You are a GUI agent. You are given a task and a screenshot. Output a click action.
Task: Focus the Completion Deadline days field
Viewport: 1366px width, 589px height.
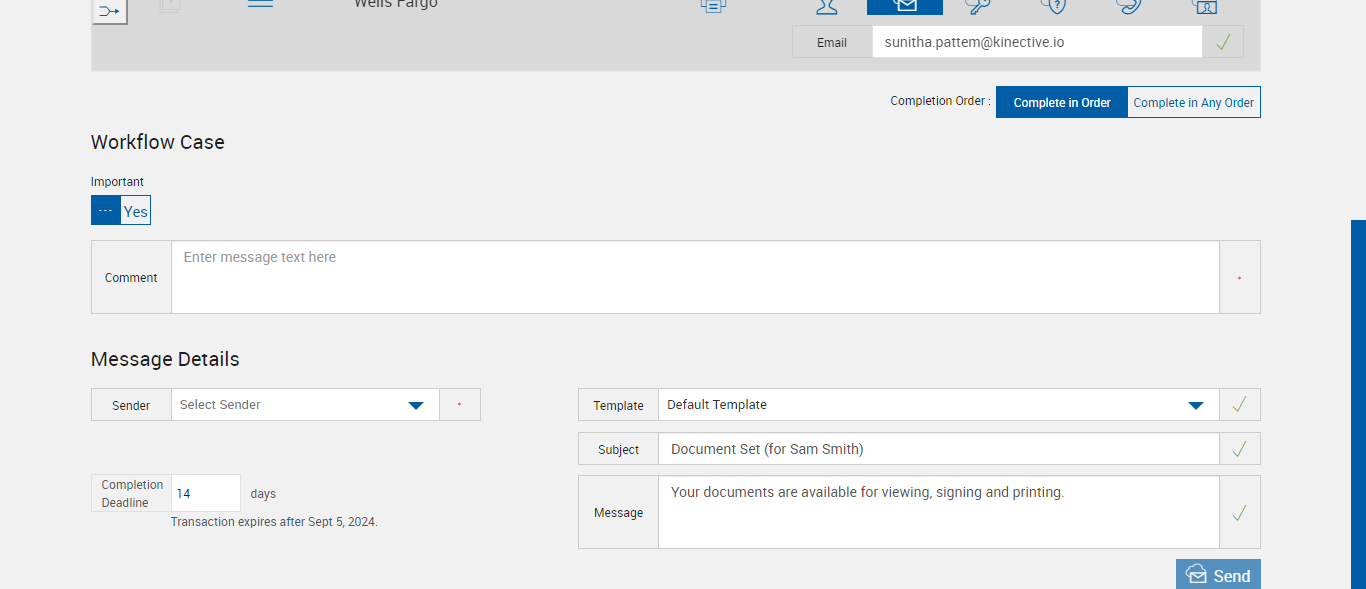click(x=206, y=493)
